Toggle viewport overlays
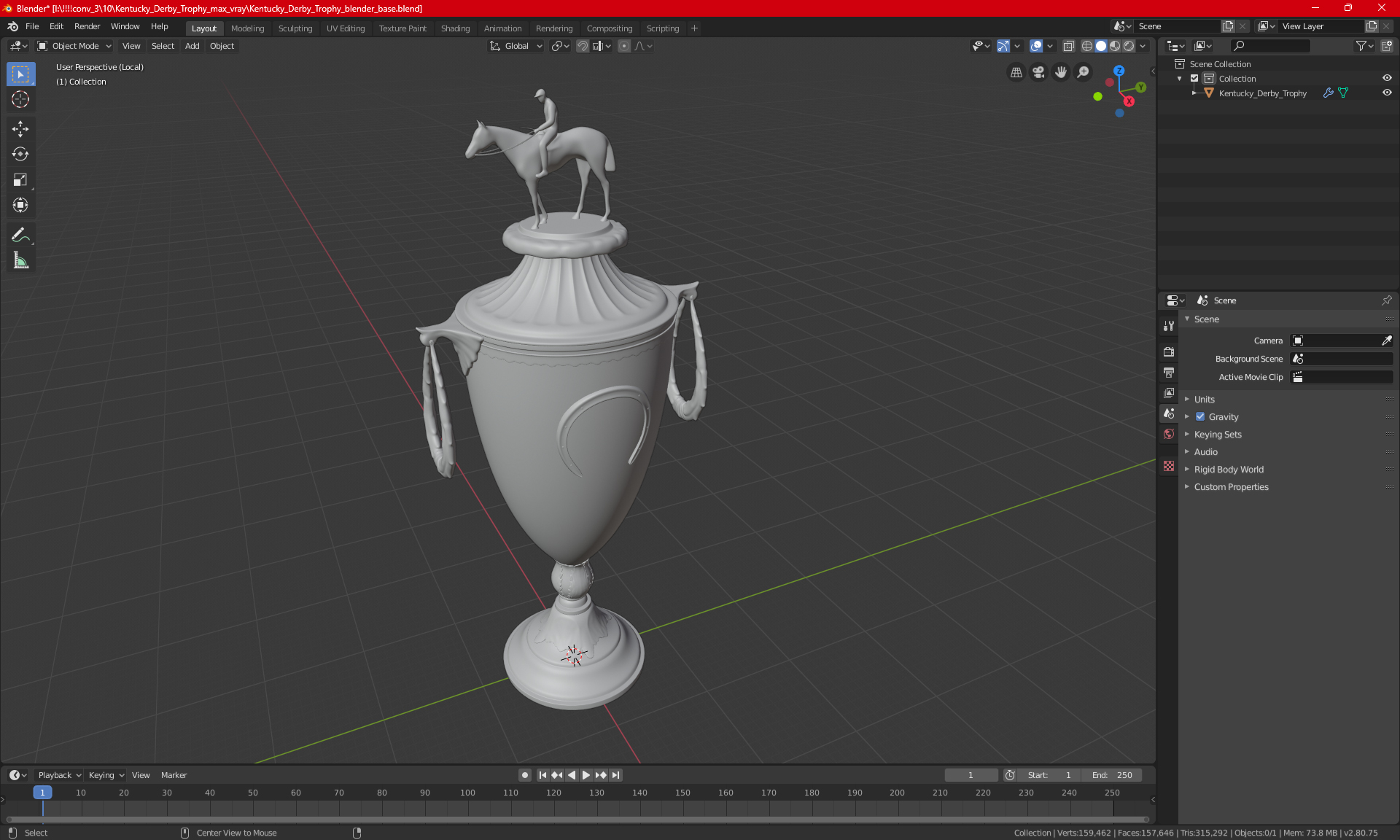The height and width of the screenshot is (840, 1400). (x=1035, y=46)
